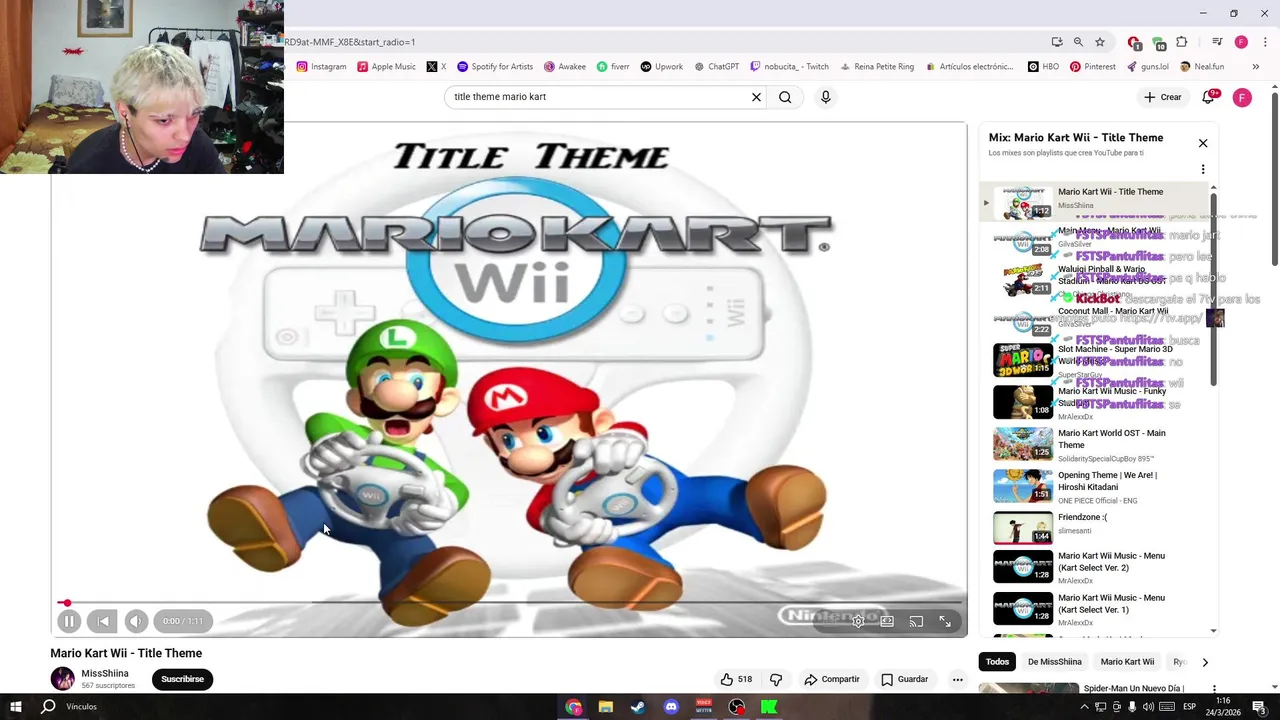This screenshot has height=720, width=1280.
Task: Click the YouTube search magnifier button
Action: pyautogui.click(x=785, y=97)
